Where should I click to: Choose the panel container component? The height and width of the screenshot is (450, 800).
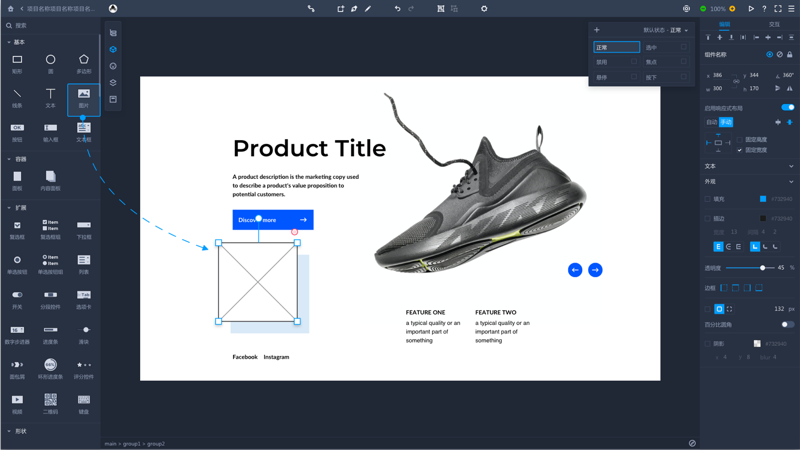click(17, 177)
